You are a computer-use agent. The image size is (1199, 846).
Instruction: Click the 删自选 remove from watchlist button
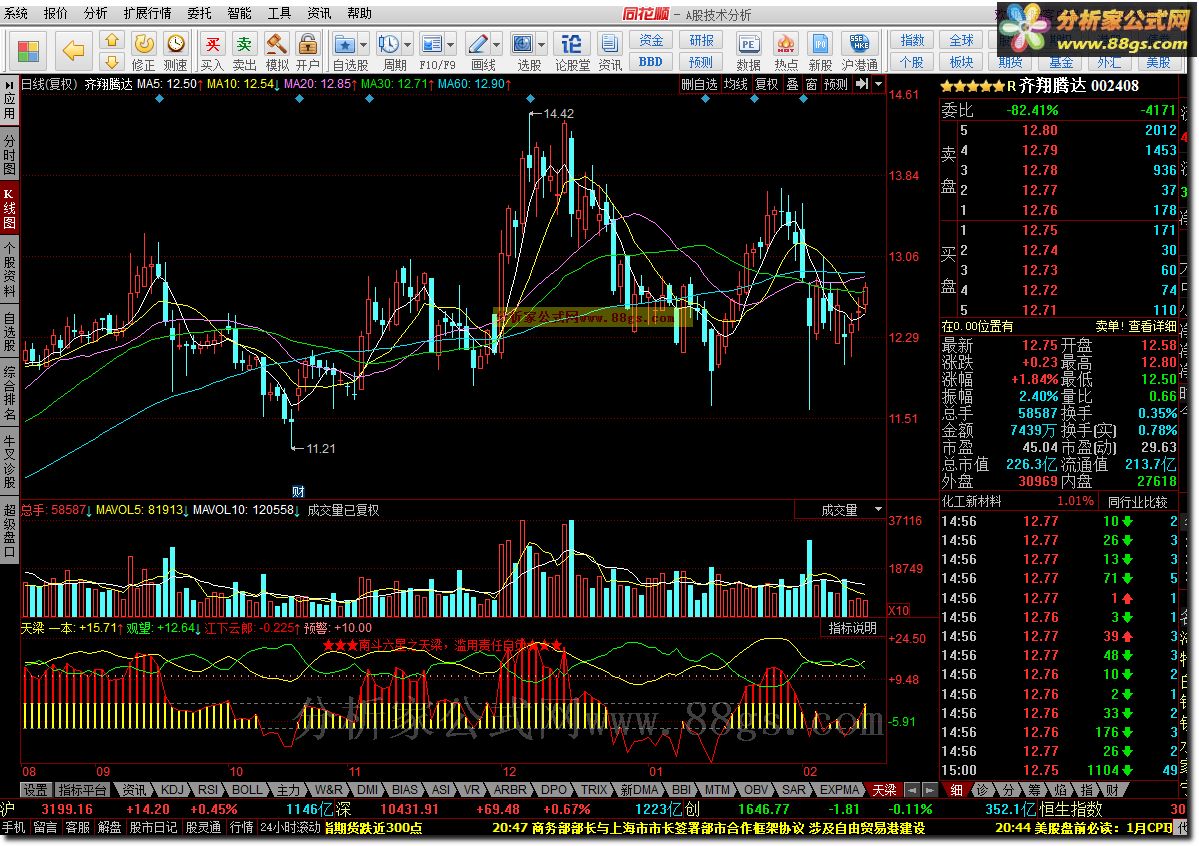coord(699,84)
